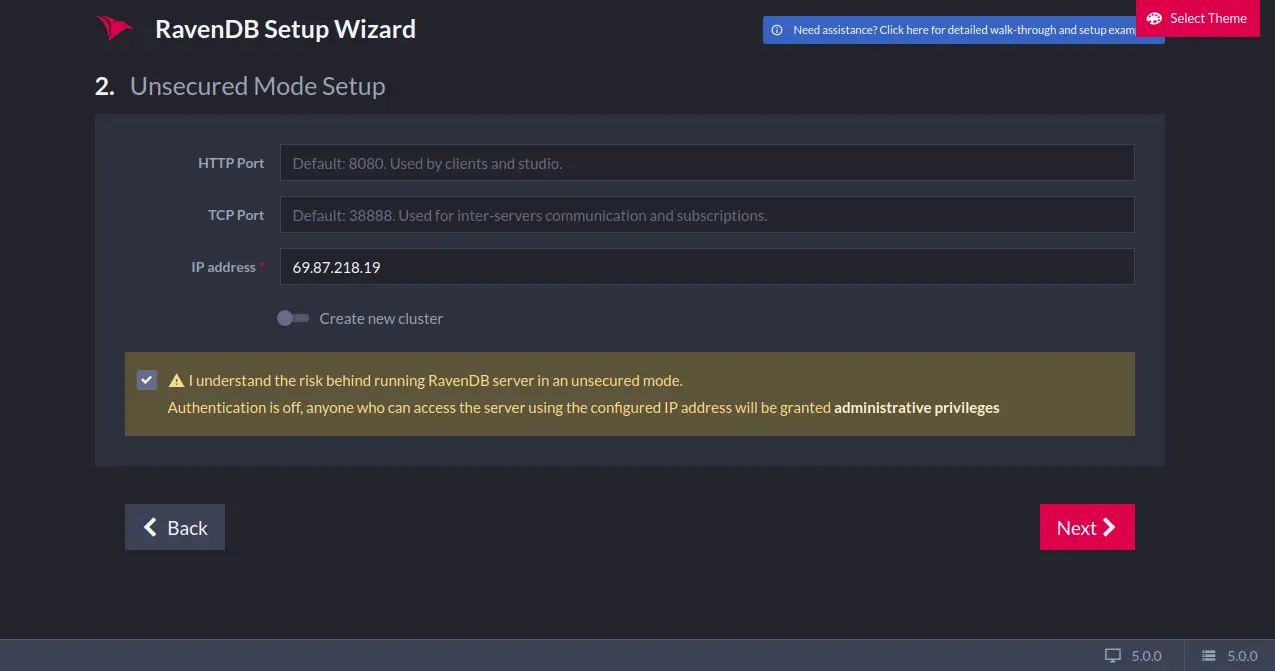
Task: Click the palette icon beside Select Theme
Action: (1154, 18)
